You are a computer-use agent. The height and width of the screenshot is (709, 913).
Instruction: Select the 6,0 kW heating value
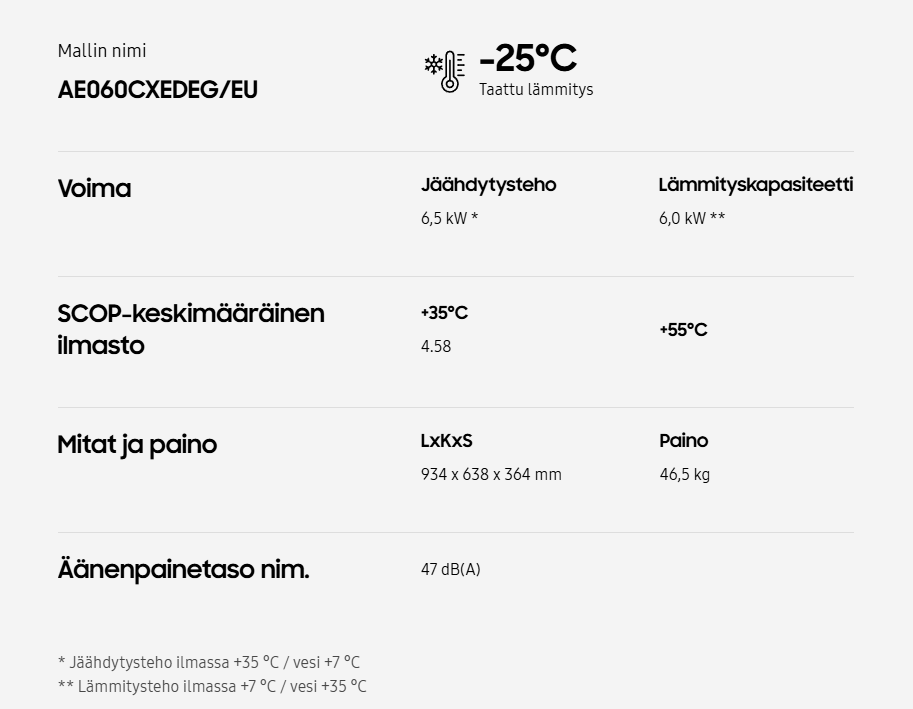click(691, 218)
